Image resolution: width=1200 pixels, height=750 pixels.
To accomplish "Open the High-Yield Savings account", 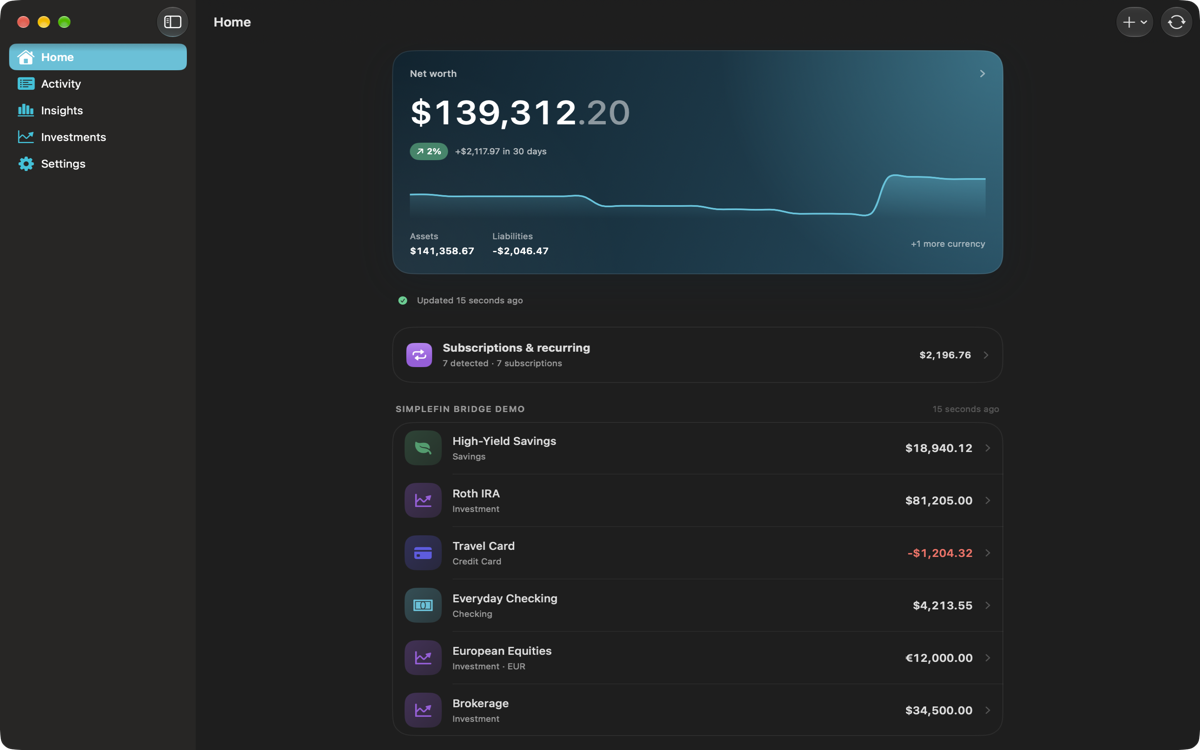I will tap(697, 448).
